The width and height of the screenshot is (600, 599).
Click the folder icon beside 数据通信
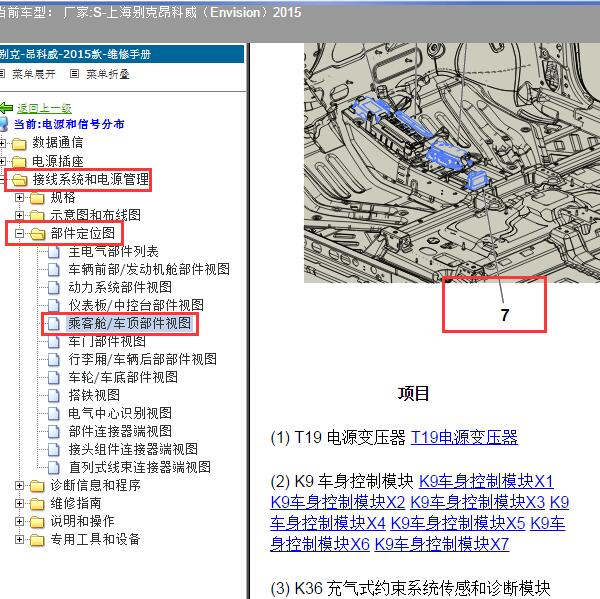(x=19, y=144)
